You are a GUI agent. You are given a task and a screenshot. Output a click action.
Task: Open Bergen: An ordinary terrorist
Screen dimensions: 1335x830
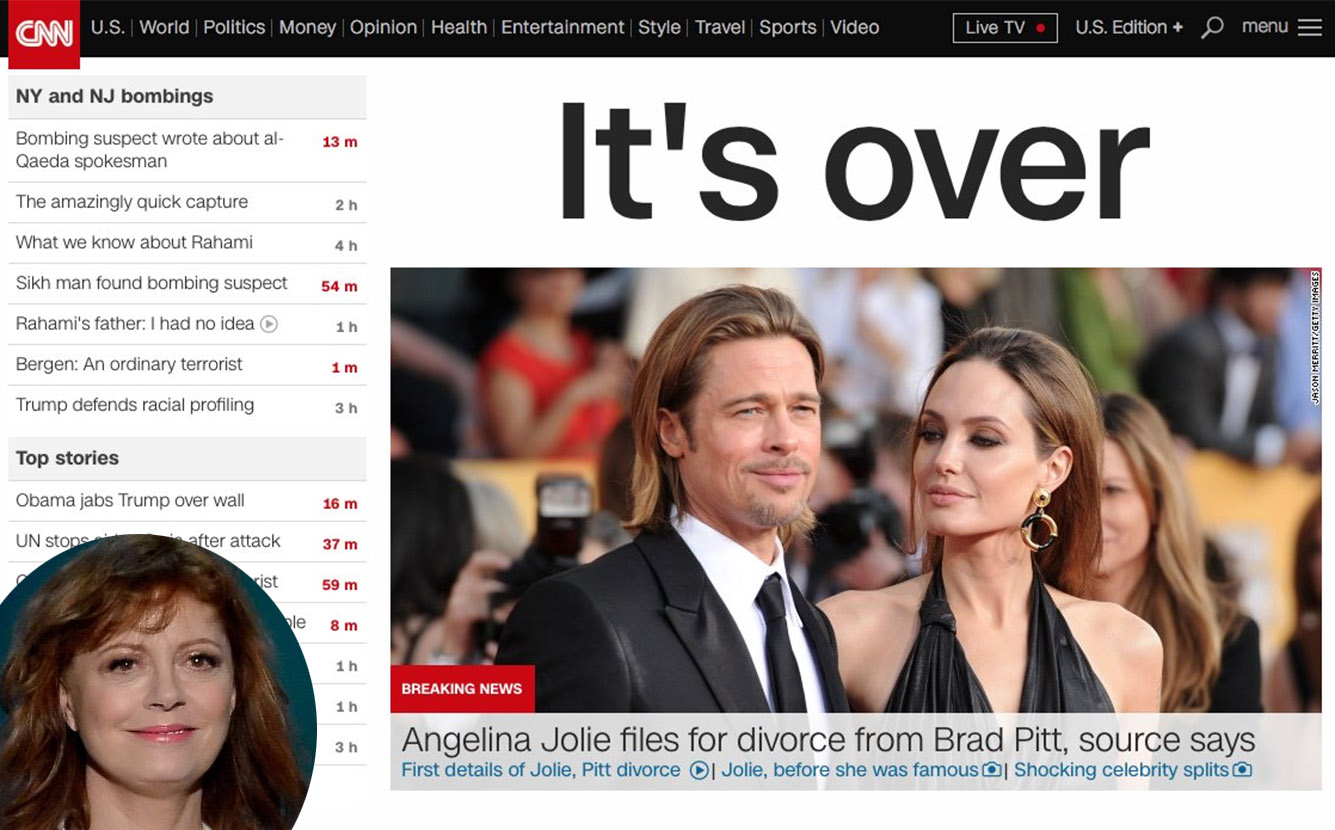(x=129, y=364)
